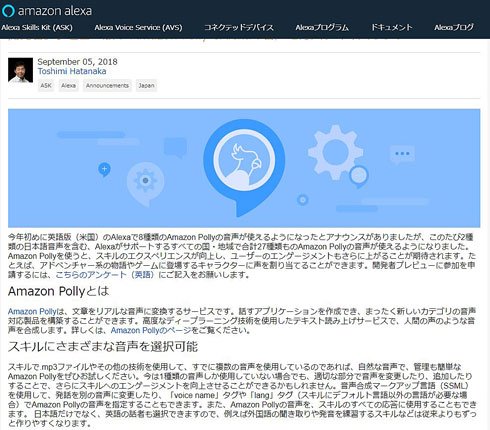
Task: Open the Amazon Pollyのページ link
Action: click(151, 330)
